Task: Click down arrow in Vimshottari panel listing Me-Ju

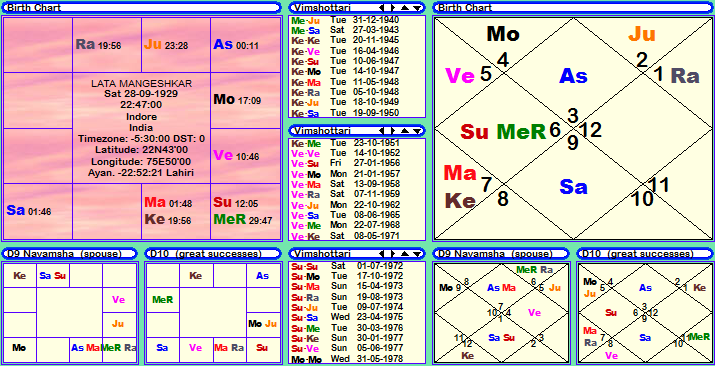Action: 416,8
